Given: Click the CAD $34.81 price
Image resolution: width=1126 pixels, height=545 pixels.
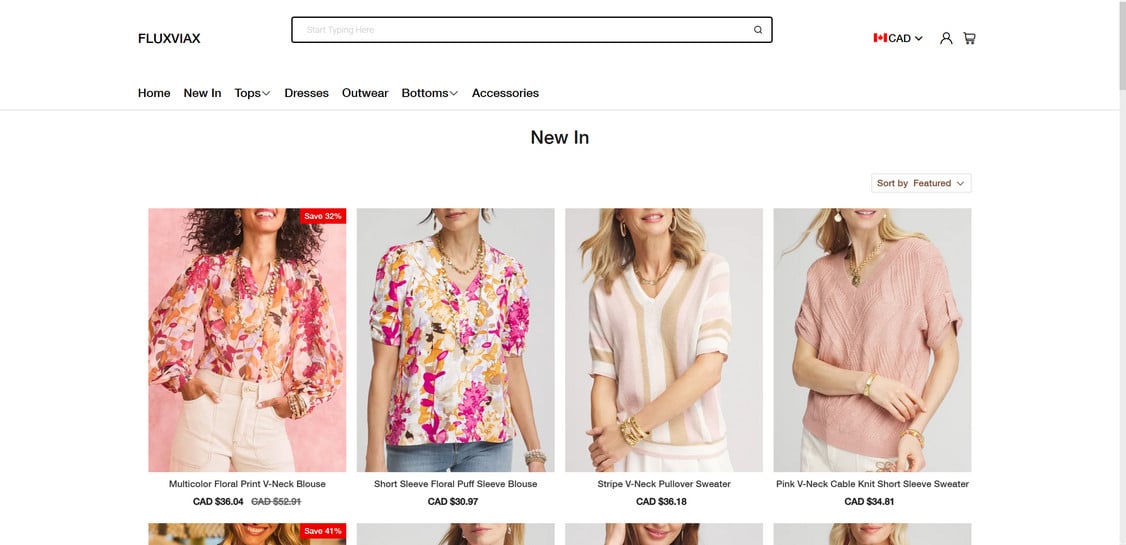Looking at the screenshot, I should [869, 502].
